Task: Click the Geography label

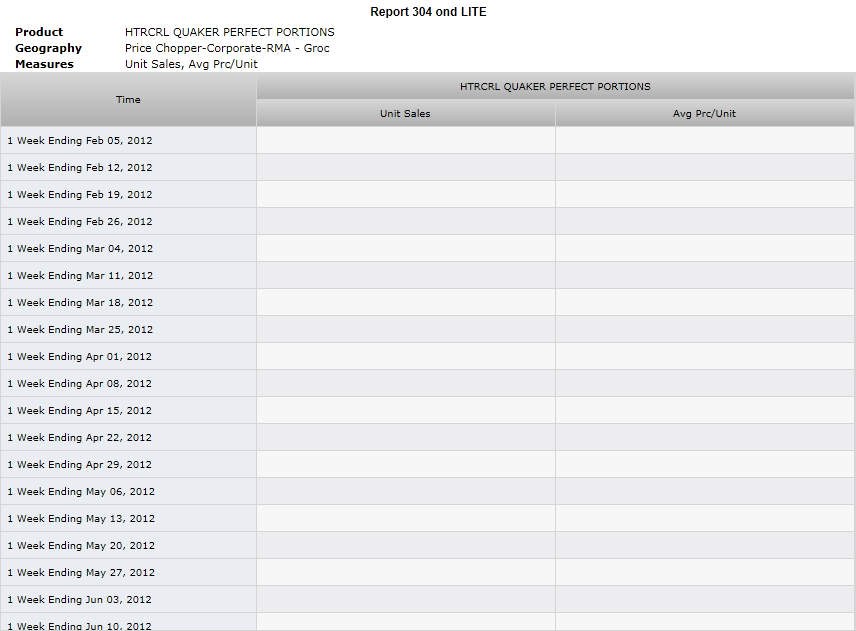Action: coord(49,48)
